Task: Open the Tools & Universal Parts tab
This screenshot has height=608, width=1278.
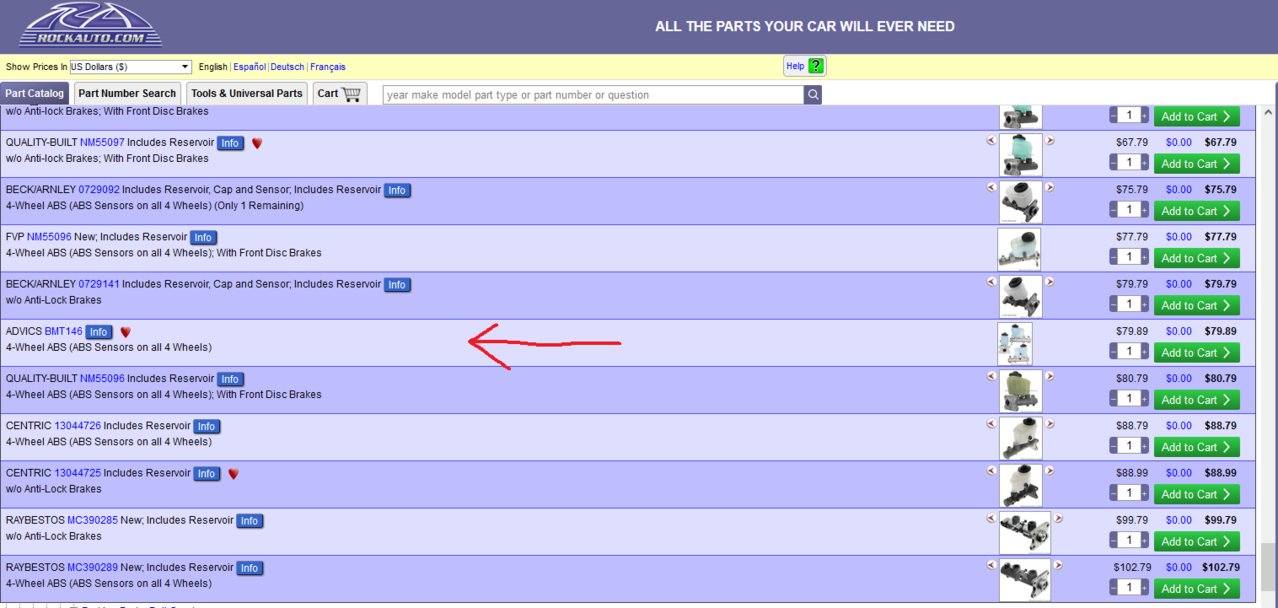Action: 247,93
